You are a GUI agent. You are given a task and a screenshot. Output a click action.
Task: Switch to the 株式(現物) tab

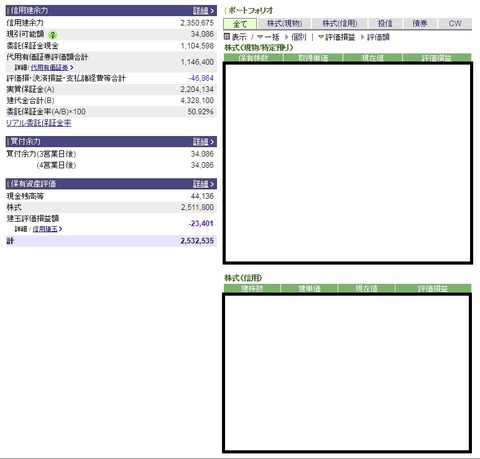tap(285, 24)
